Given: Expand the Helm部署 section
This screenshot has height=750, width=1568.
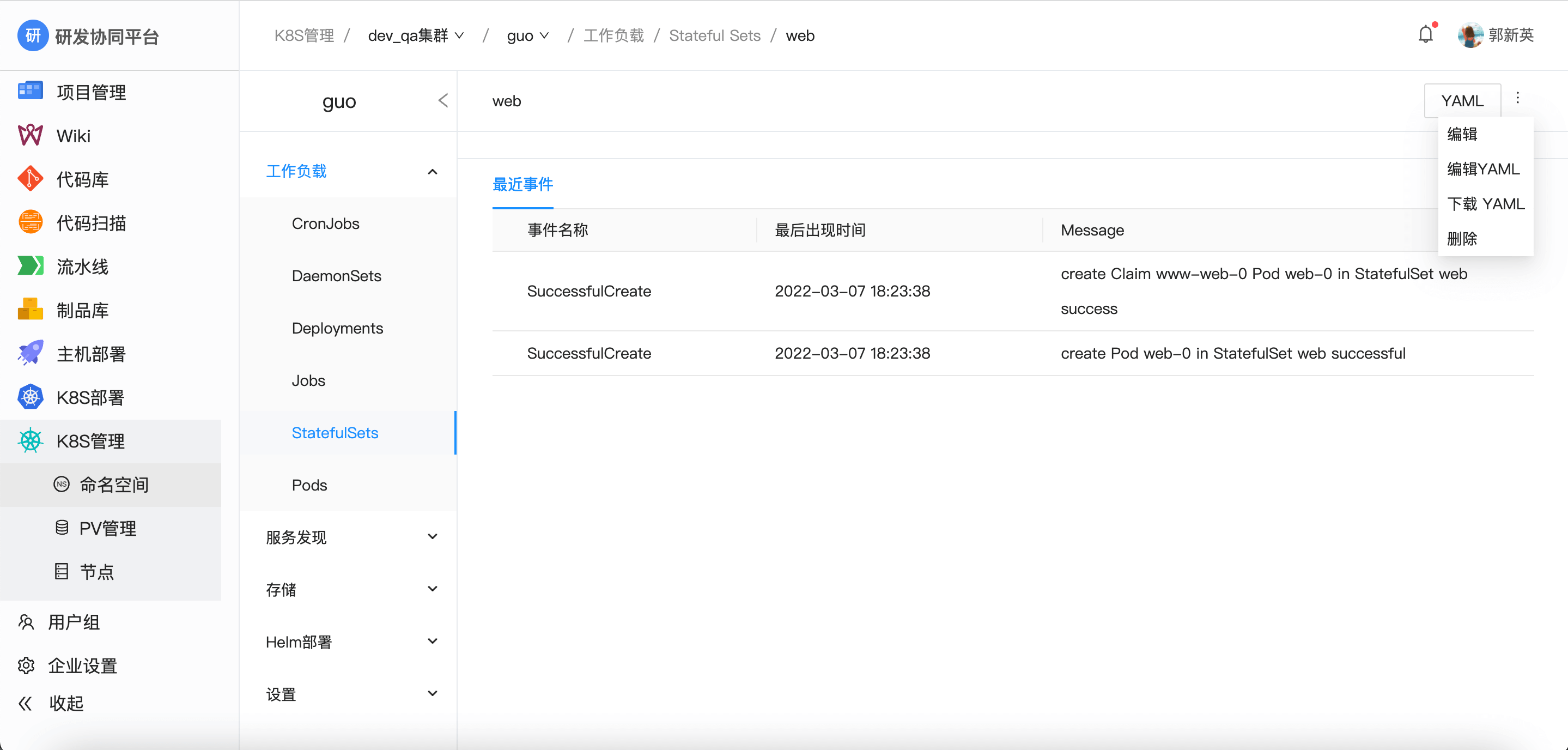Looking at the screenshot, I should [432, 642].
